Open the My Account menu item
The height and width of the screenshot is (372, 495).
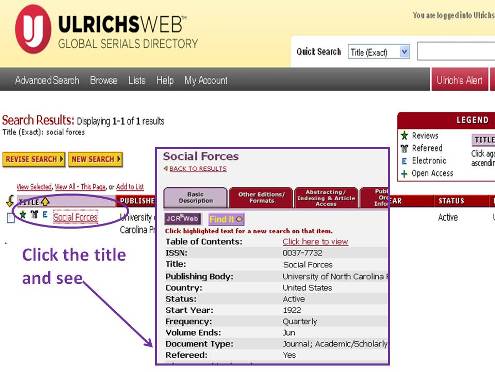[206, 80]
